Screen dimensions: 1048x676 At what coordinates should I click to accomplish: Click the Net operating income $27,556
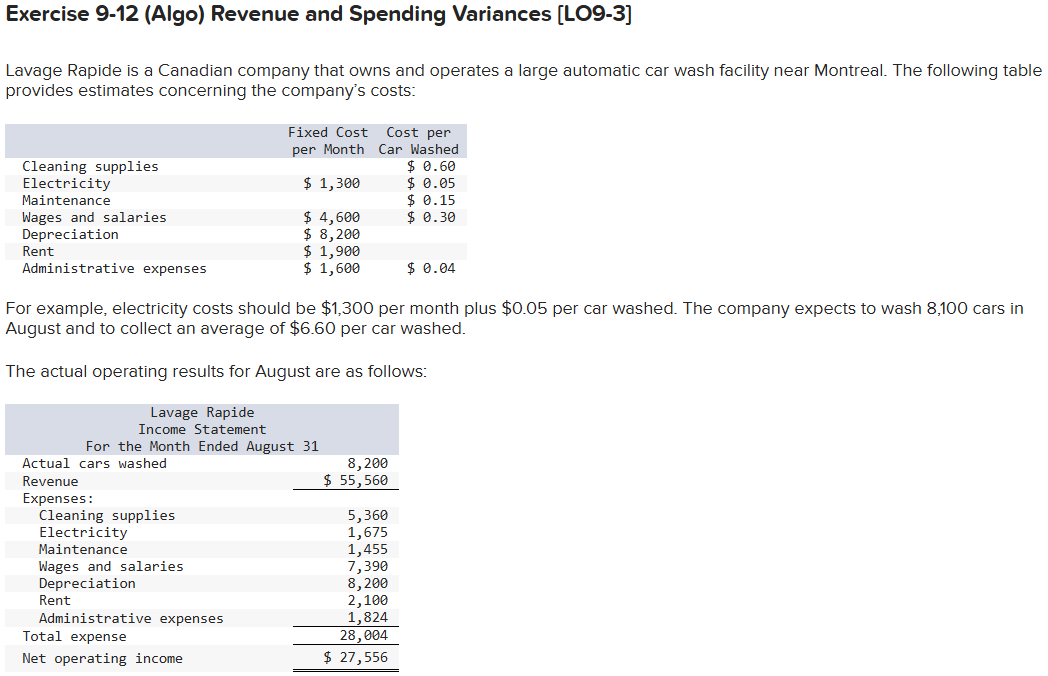click(x=365, y=658)
